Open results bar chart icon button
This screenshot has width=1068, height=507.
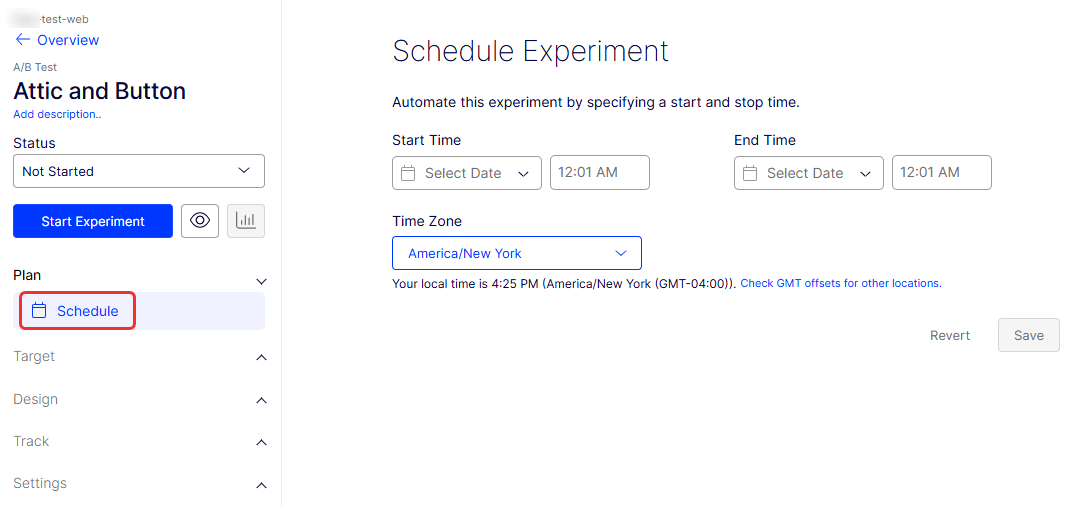point(246,221)
